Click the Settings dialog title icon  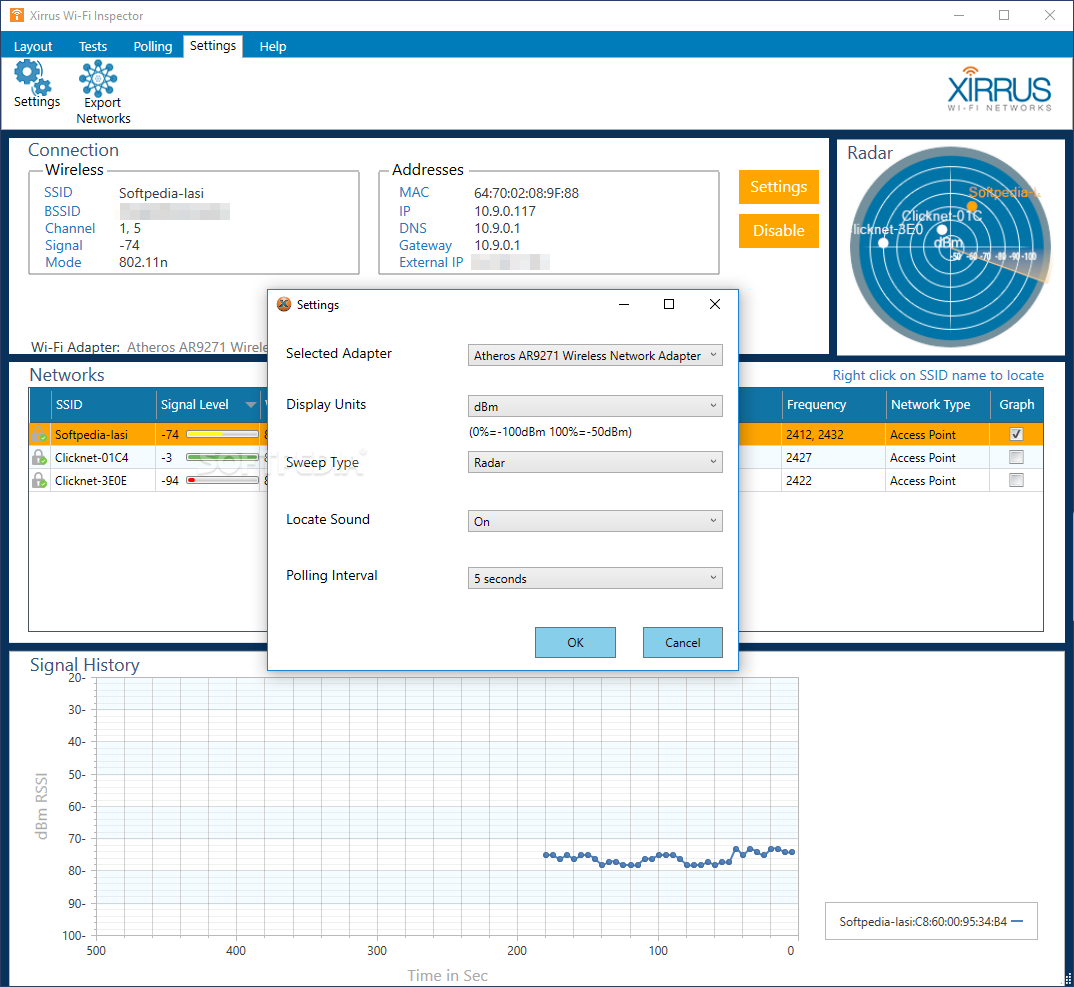(x=284, y=304)
